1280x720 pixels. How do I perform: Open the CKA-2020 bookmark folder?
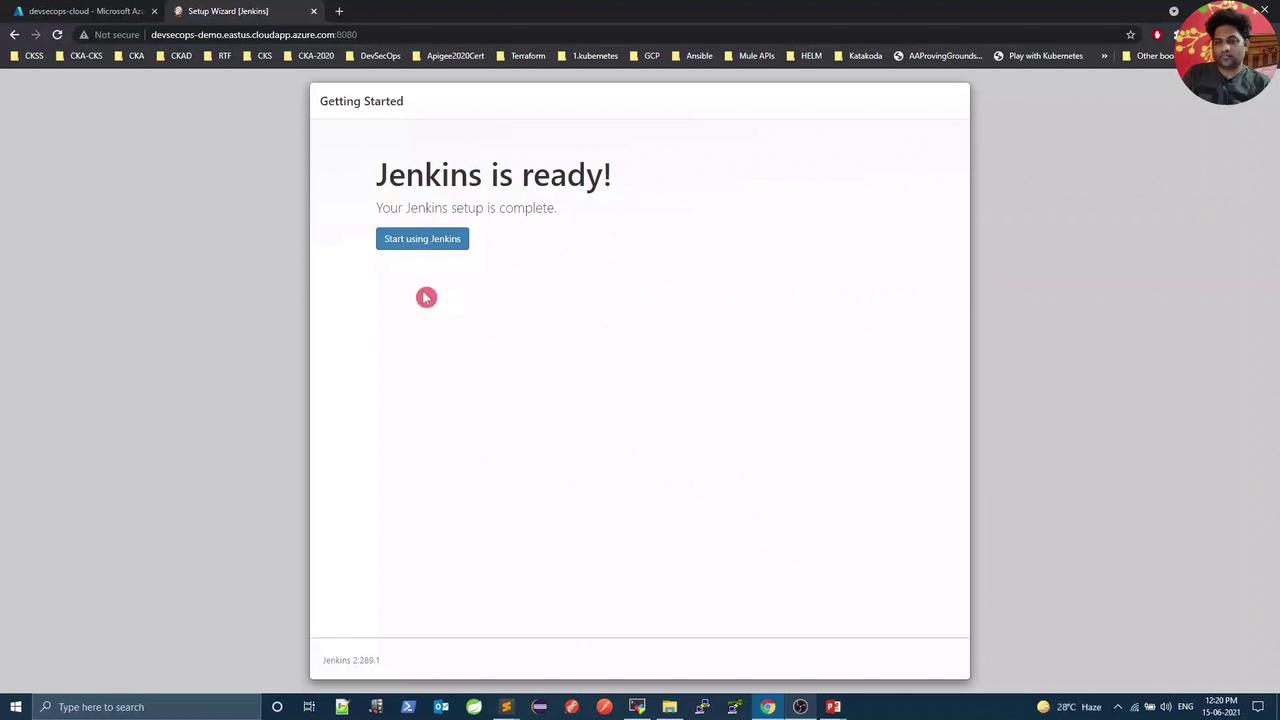coord(309,56)
